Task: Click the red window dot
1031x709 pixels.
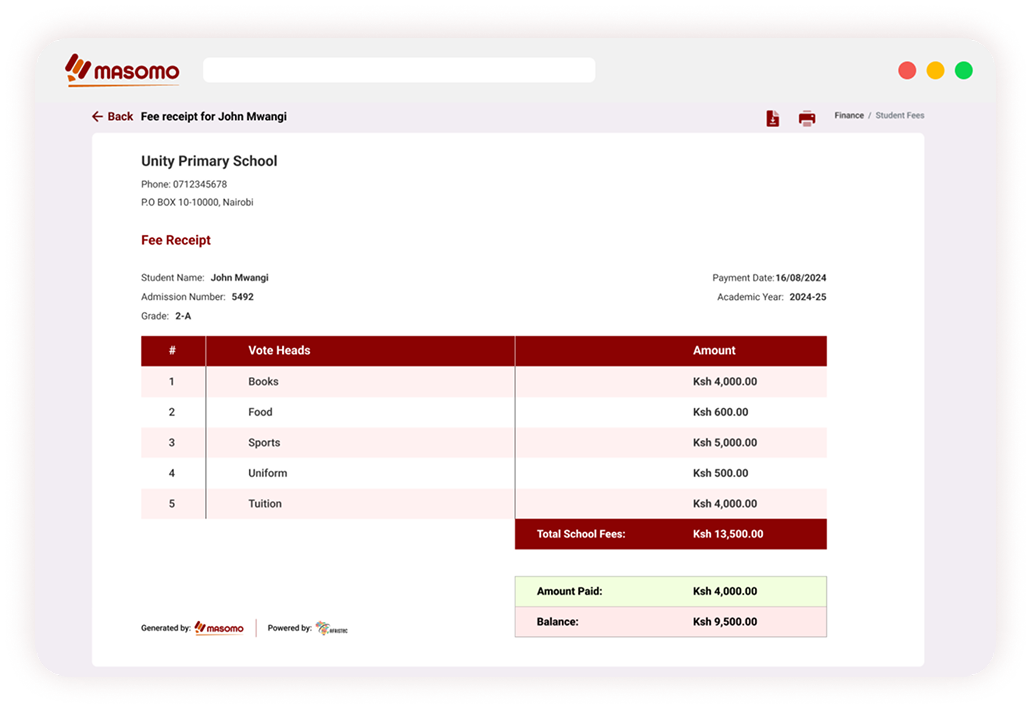Action: [x=907, y=70]
